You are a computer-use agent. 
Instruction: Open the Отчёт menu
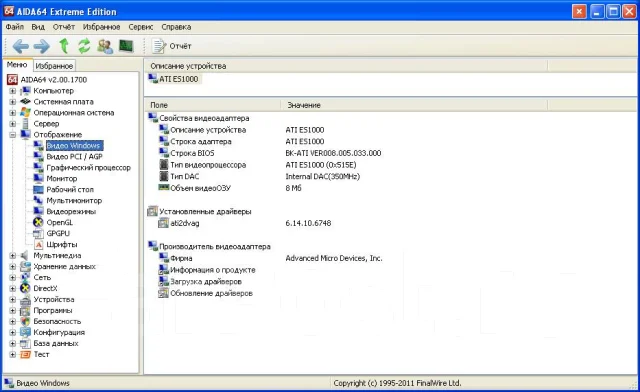tap(64, 27)
